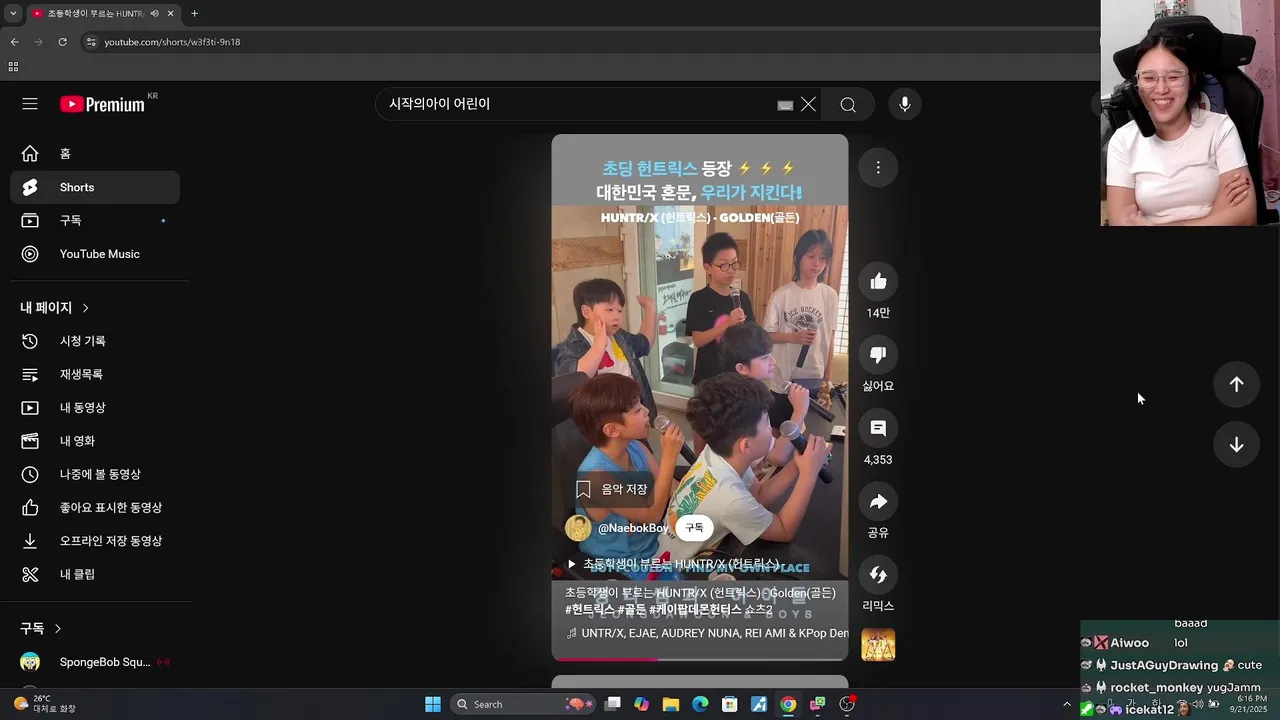The width and height of the screenshot is (1280, 720).
Task: Click the NaebokBoy channel avatar
Action: click(x=578, y=528)
